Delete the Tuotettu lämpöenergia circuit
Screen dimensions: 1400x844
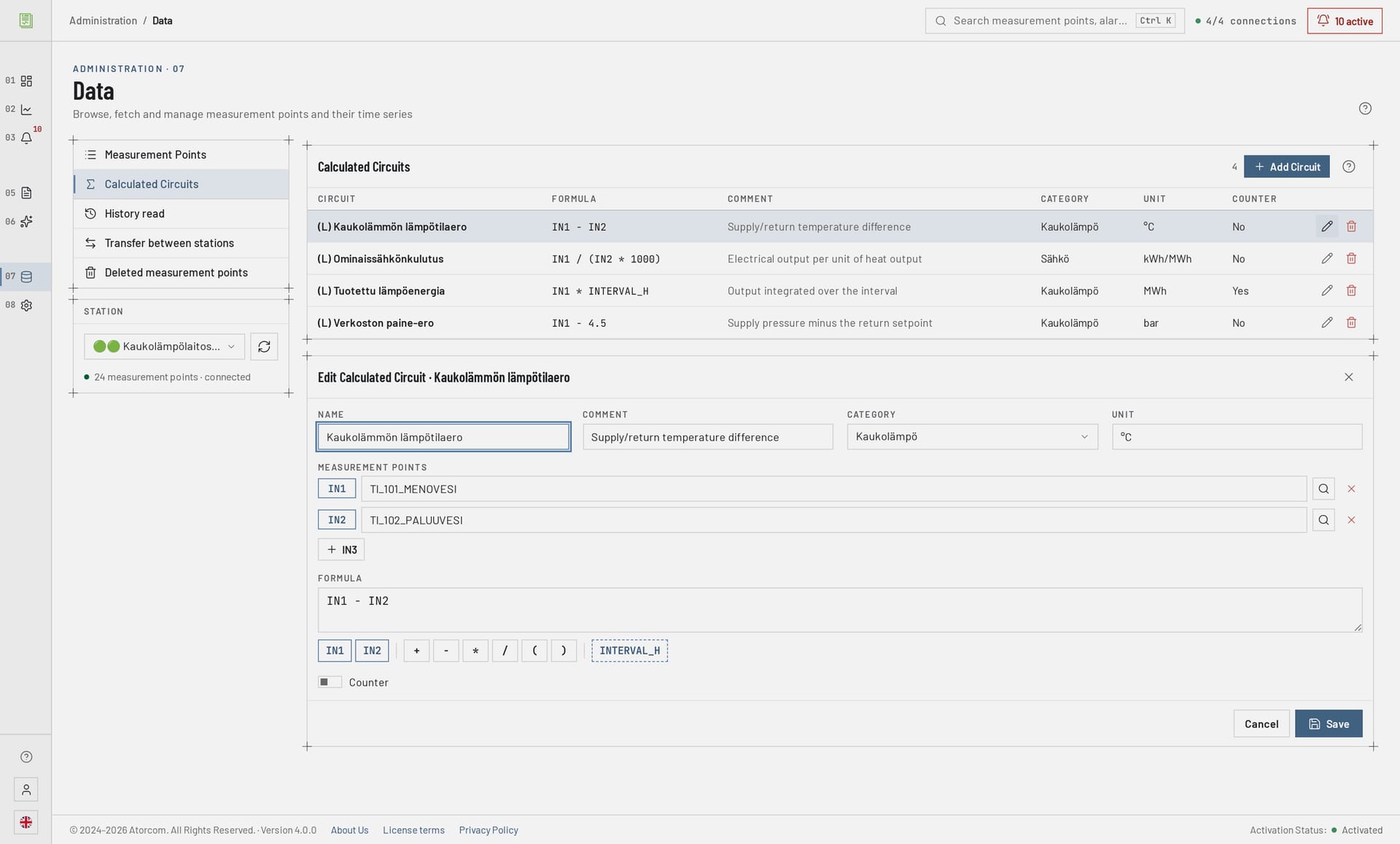click(x=1351, y=291)
